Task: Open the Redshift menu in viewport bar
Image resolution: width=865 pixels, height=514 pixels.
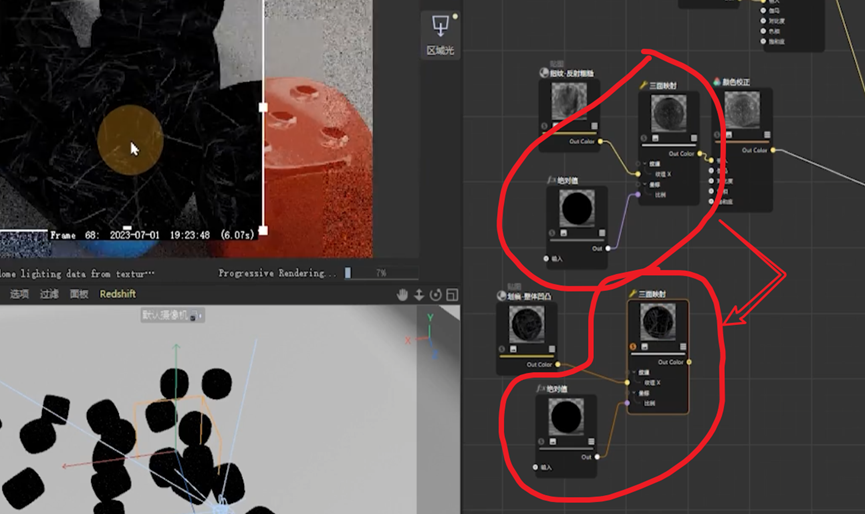Action: (x=117, y=294)
